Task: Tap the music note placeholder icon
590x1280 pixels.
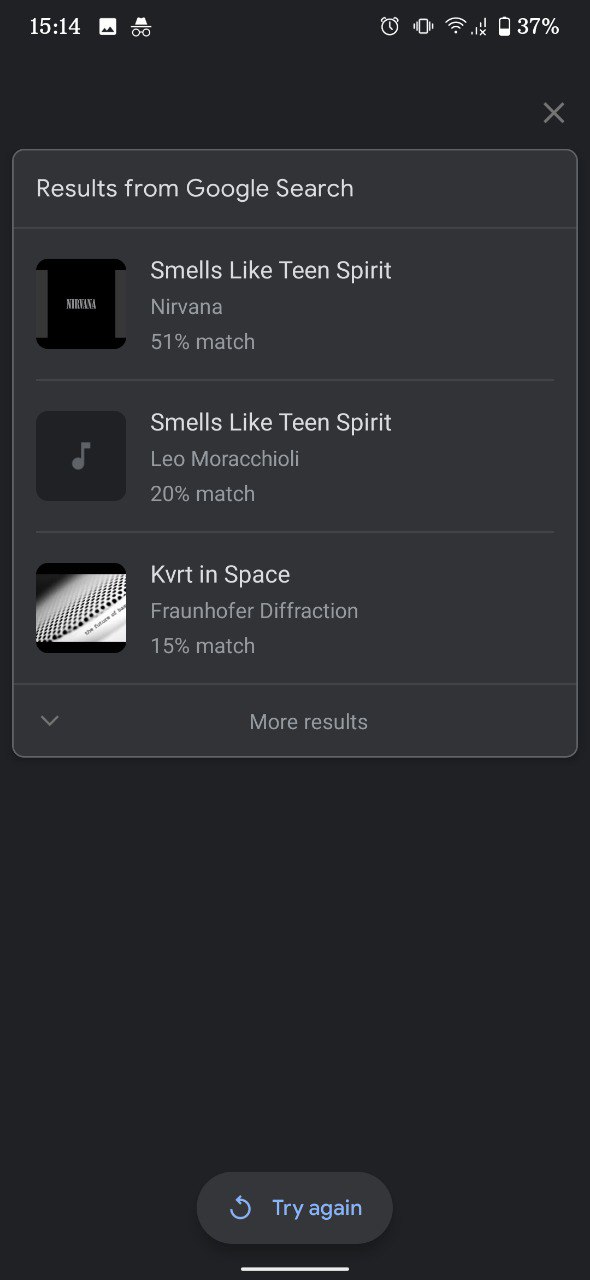Action: (x=81, y=456)
